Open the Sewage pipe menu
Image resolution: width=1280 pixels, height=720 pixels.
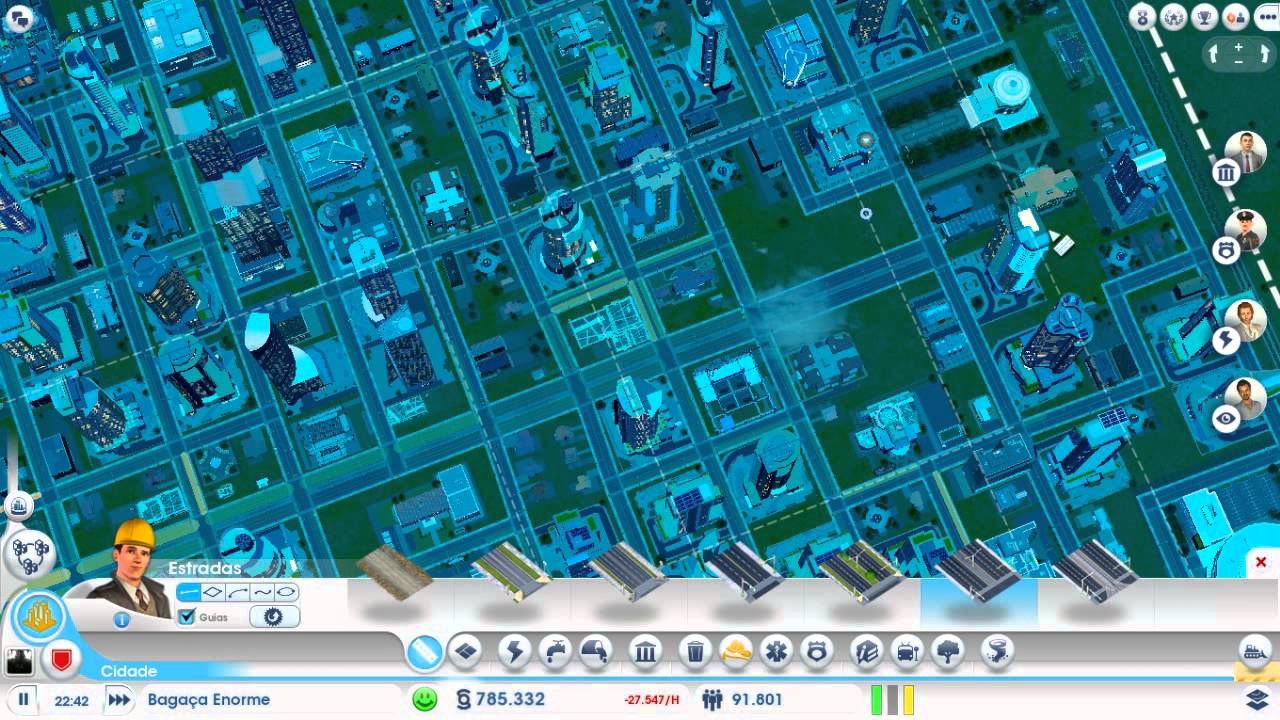[596, 652]
